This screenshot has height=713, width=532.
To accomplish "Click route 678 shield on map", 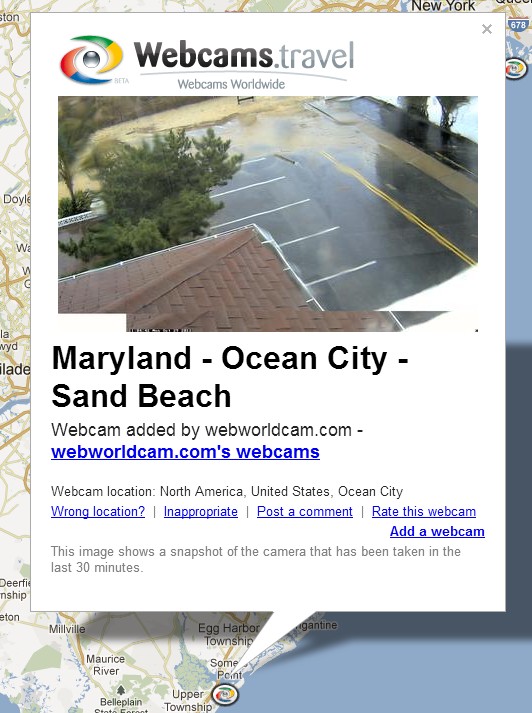I will [518, 25].
